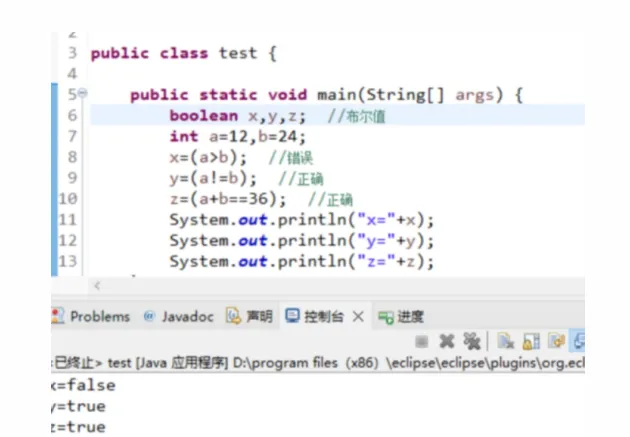
Task: Click 'main(String[] args)' in the method signature
Action: (x=410, y=95)
